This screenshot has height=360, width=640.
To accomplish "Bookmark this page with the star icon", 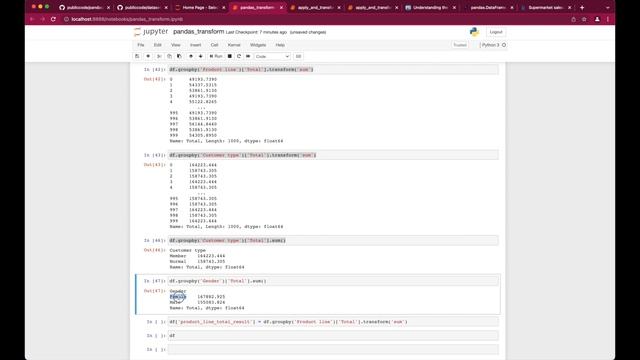I will 584,19.
